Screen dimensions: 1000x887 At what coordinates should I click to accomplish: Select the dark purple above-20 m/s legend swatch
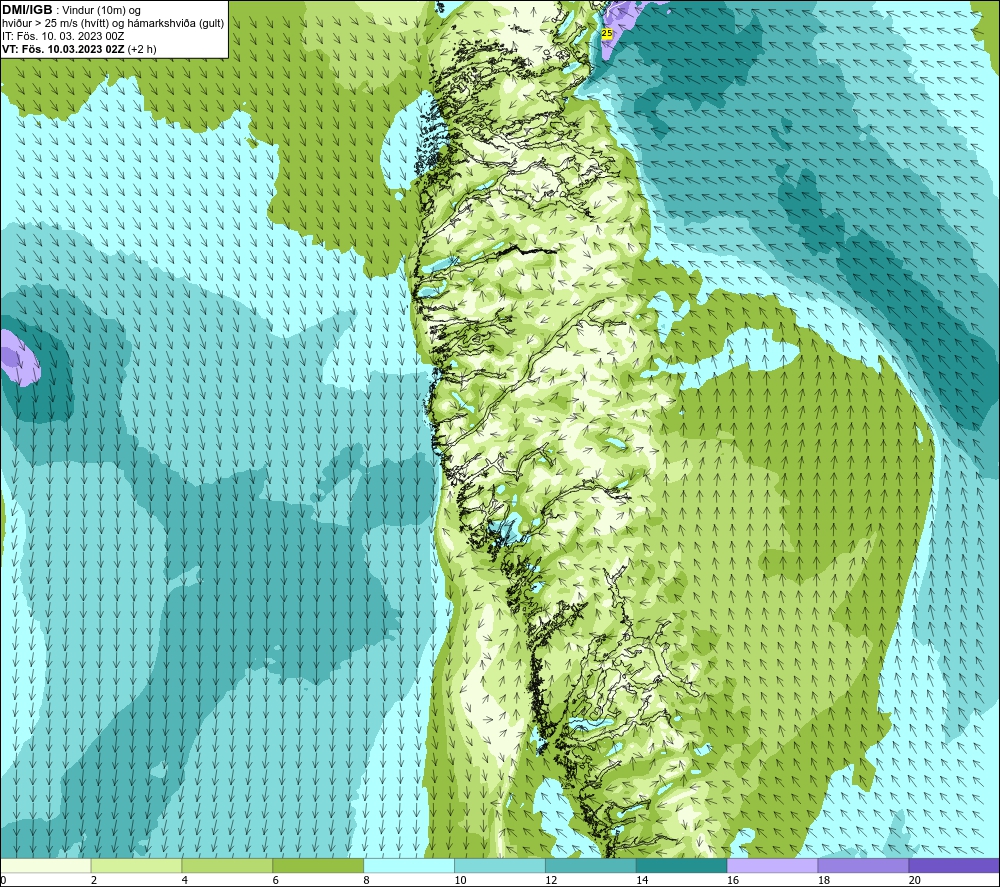(954, 865)
